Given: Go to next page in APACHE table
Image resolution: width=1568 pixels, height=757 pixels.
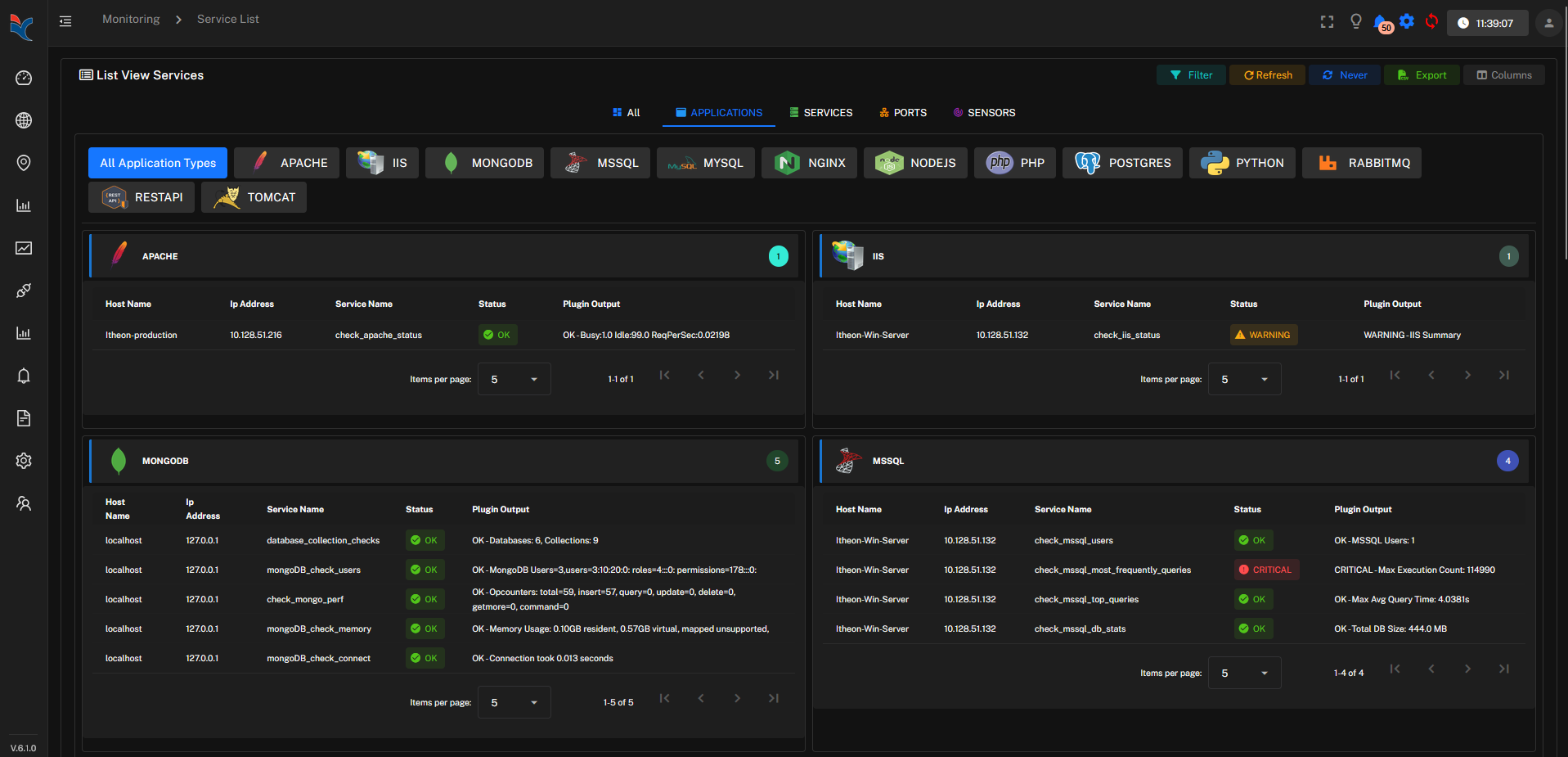Looking at the screenshot, I should tap(737, 375).
